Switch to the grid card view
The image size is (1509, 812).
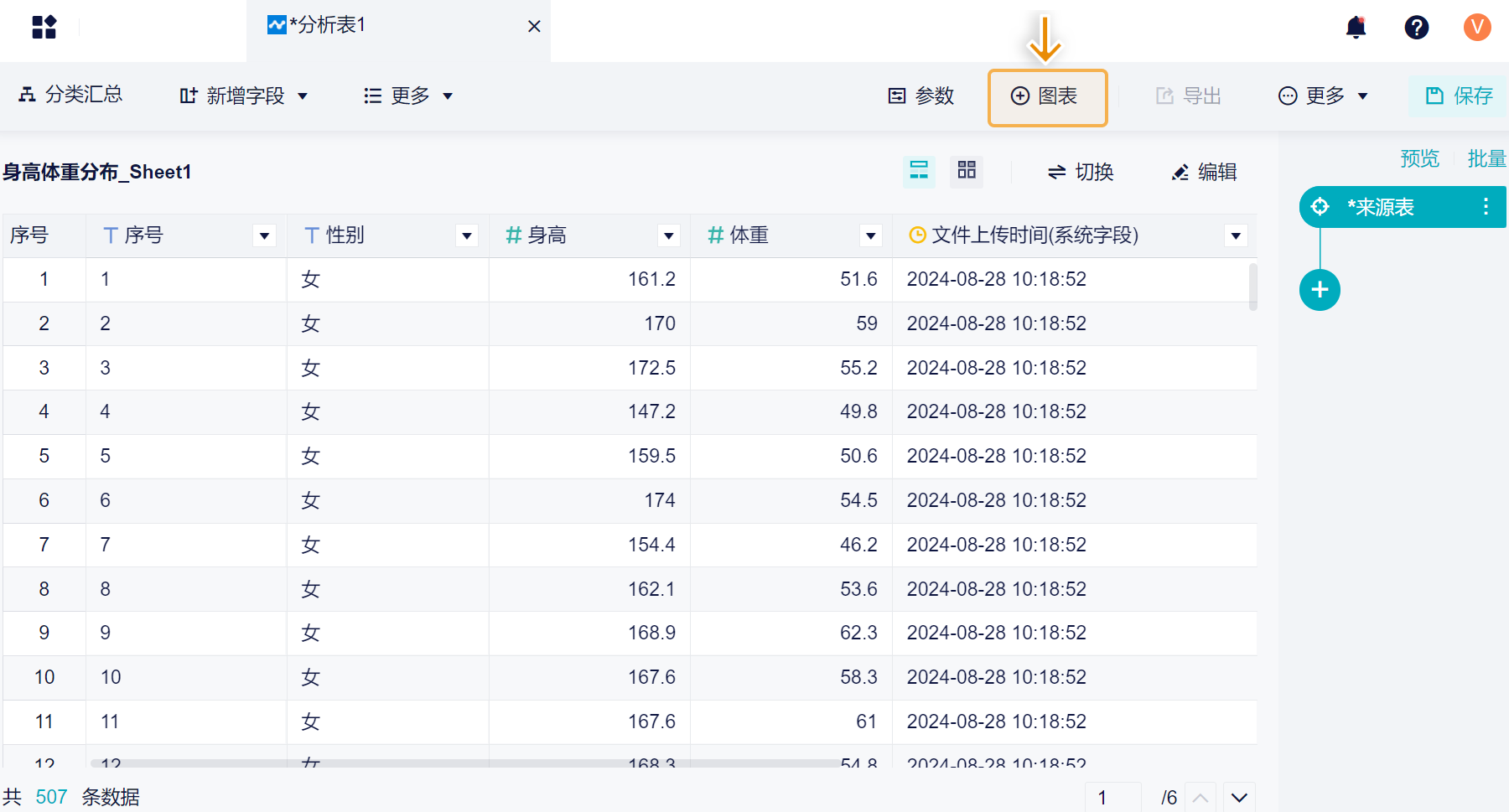967,171
